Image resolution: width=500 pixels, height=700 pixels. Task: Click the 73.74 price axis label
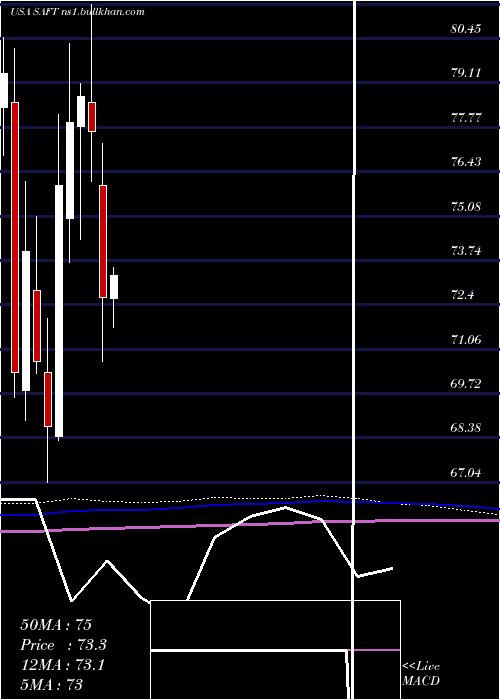coord(466,251)
